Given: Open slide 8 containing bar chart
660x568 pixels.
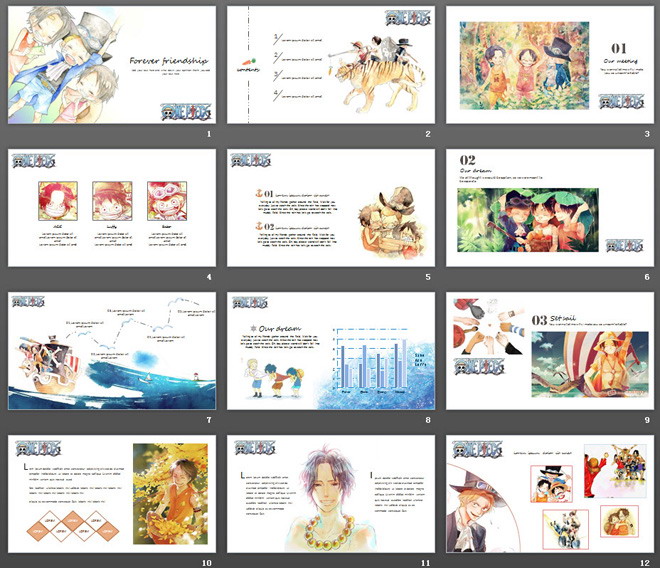Looking at the screenshot, I should [x=331, y=351].
